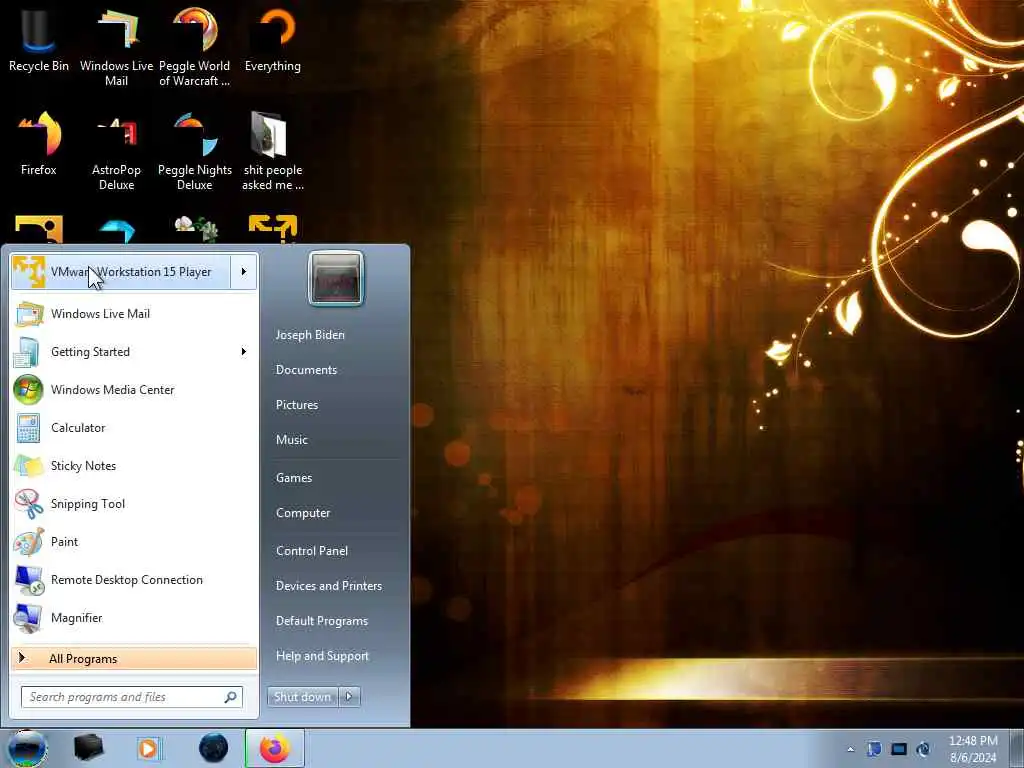Open Default Programs

[x=322, y=621]
